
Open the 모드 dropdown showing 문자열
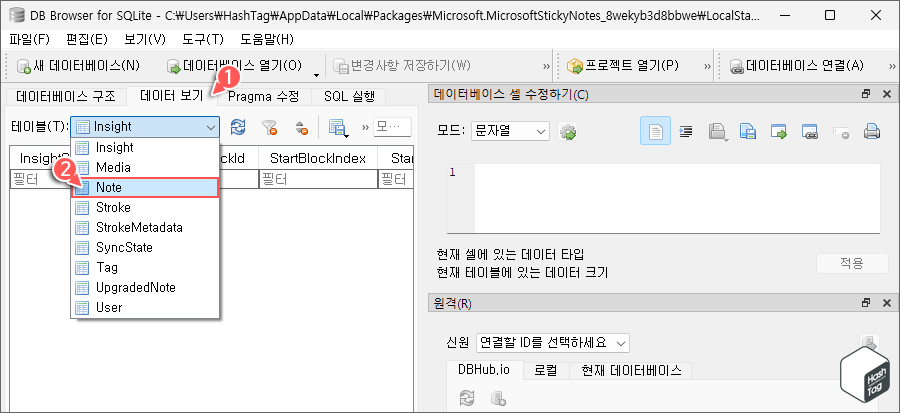[x=510, y=131]
